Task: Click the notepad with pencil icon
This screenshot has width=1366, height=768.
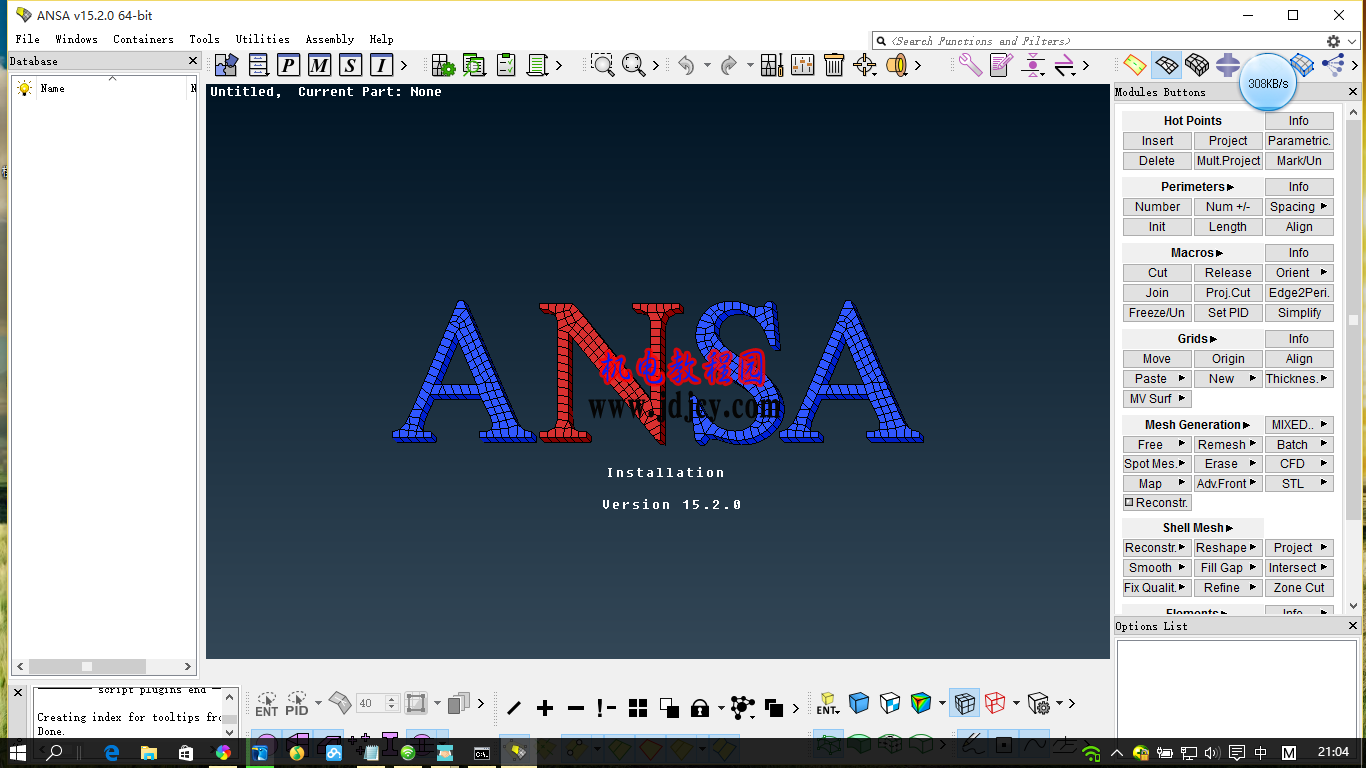Action: pos(1001,66)
